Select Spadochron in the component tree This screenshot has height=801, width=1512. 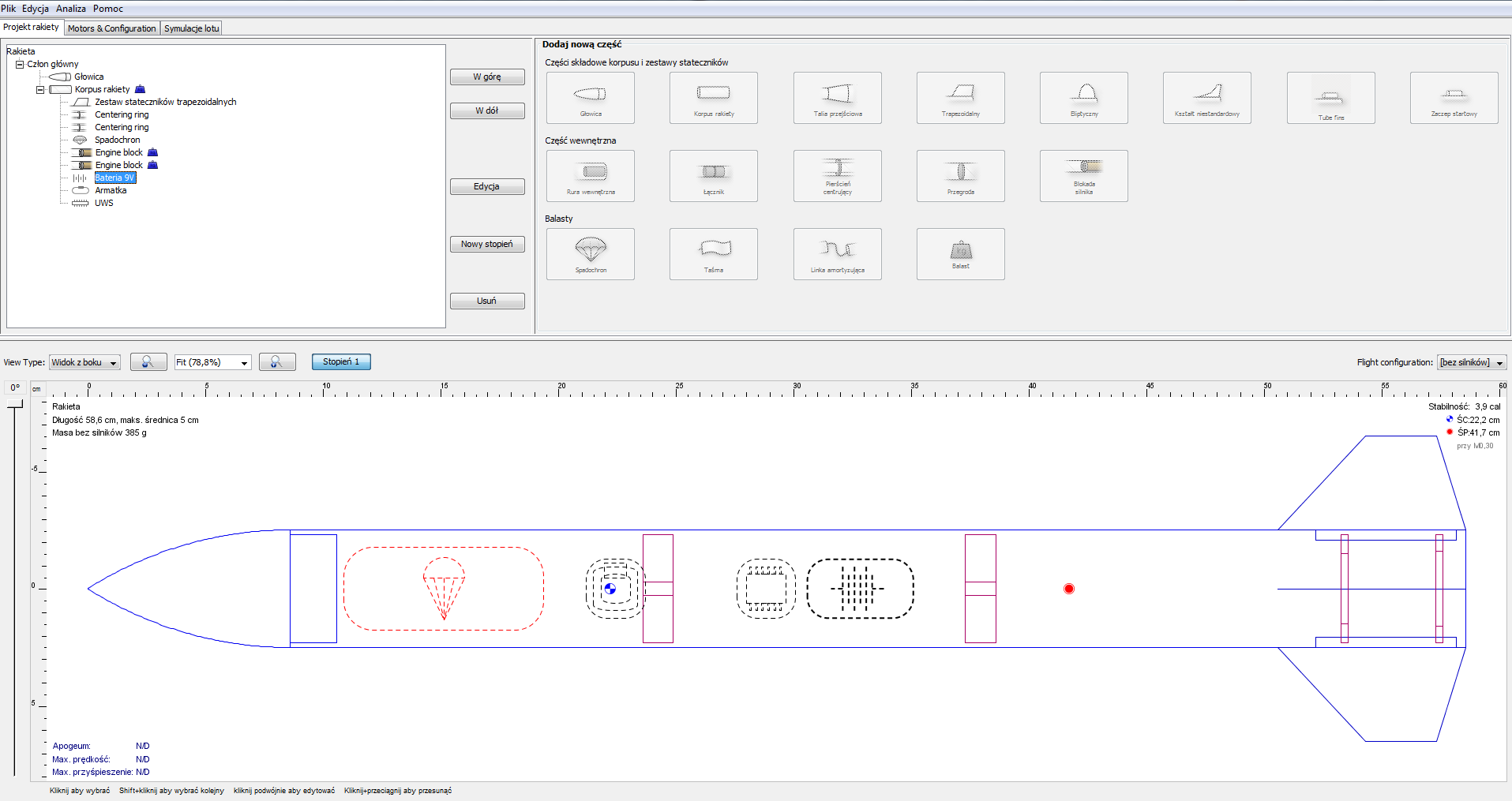117,140
